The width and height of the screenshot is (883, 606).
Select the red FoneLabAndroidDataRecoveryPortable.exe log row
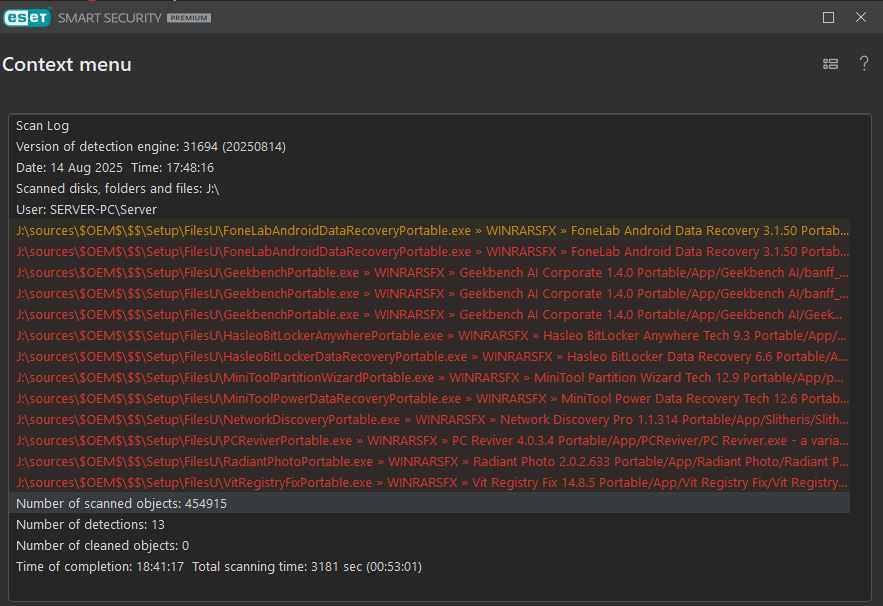[x=430, y=252]
